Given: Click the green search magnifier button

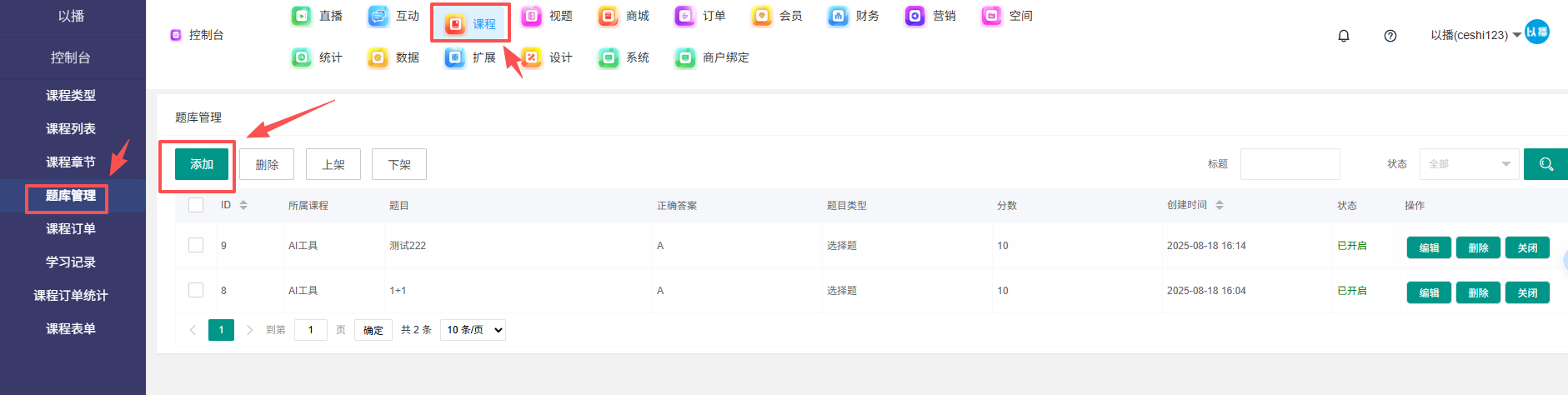Looking at the screenshot, I should (x=1545, y=164).
